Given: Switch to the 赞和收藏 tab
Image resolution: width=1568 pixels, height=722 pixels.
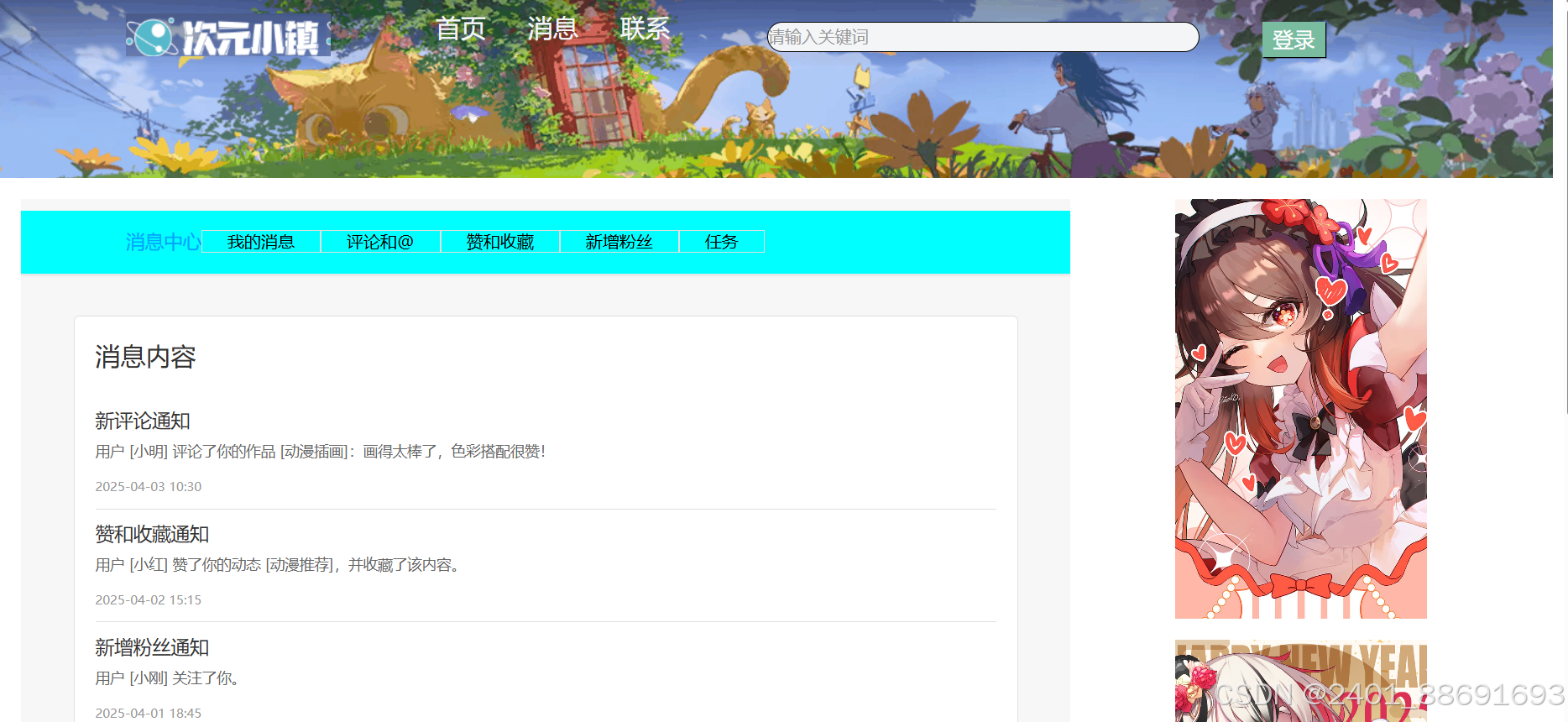Looking at the screenshot, I should tap(500, 242).
